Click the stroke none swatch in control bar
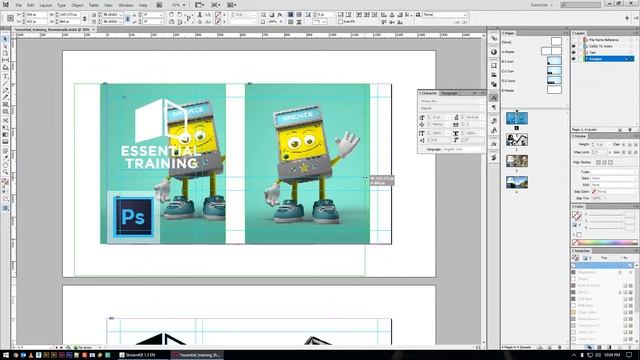 (218, 21)
